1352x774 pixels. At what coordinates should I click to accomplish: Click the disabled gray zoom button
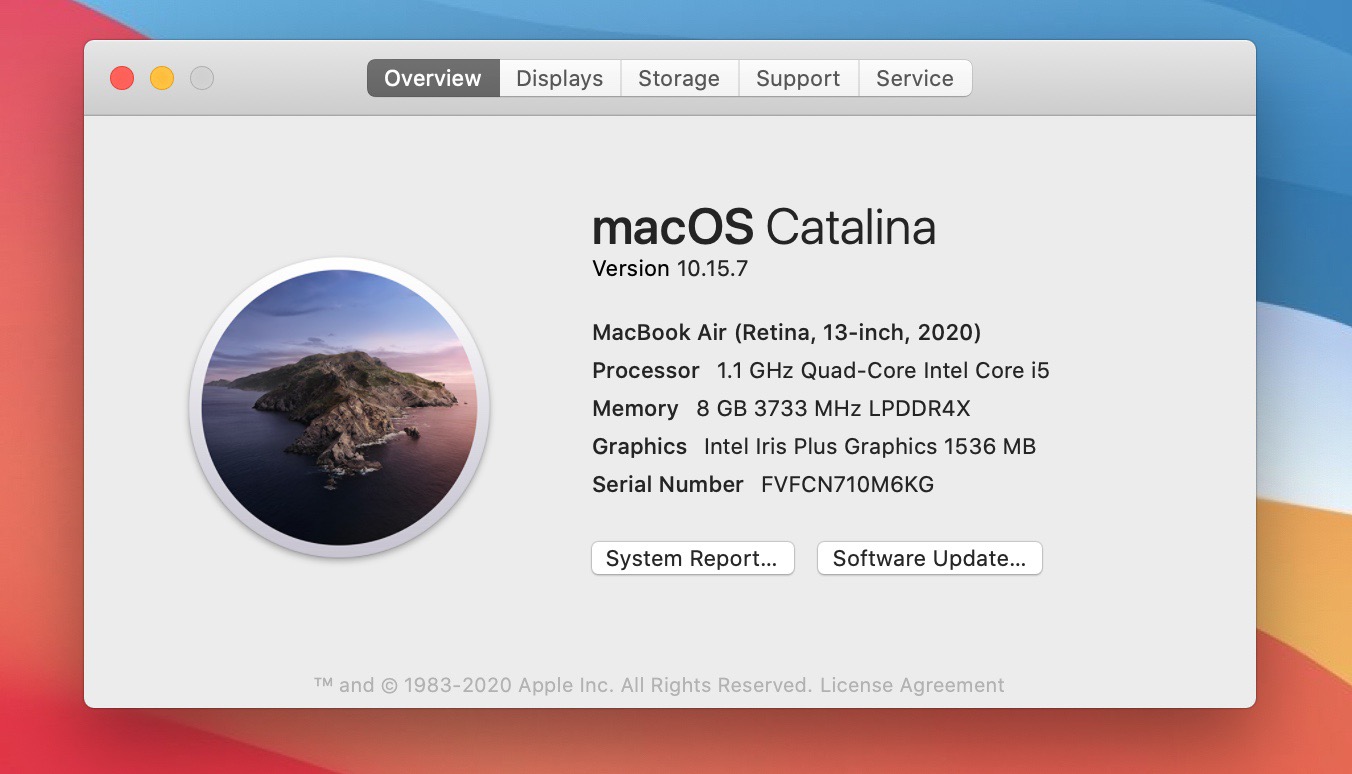coord(202,78)
